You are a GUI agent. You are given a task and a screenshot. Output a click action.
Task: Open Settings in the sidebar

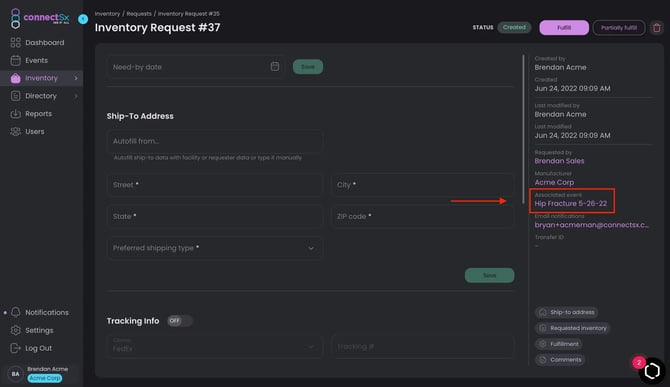[x=32, y=330]
